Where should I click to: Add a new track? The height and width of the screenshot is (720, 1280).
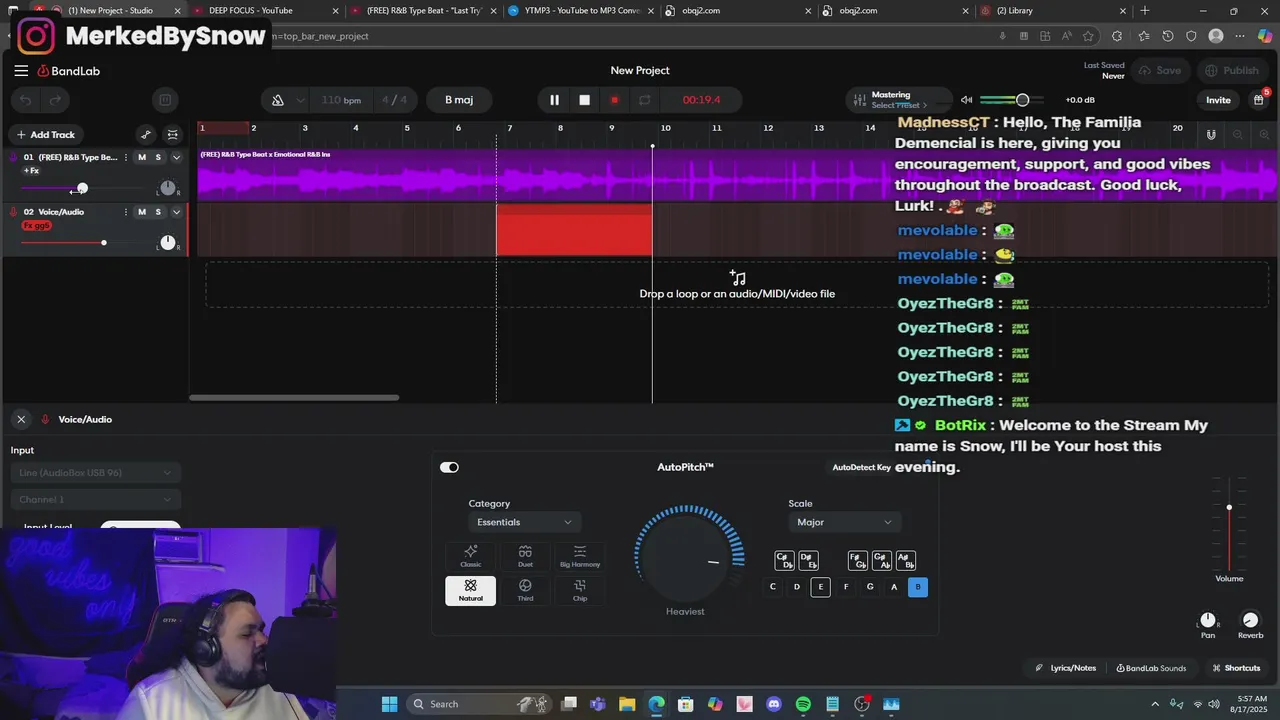(x=46, y=135)
